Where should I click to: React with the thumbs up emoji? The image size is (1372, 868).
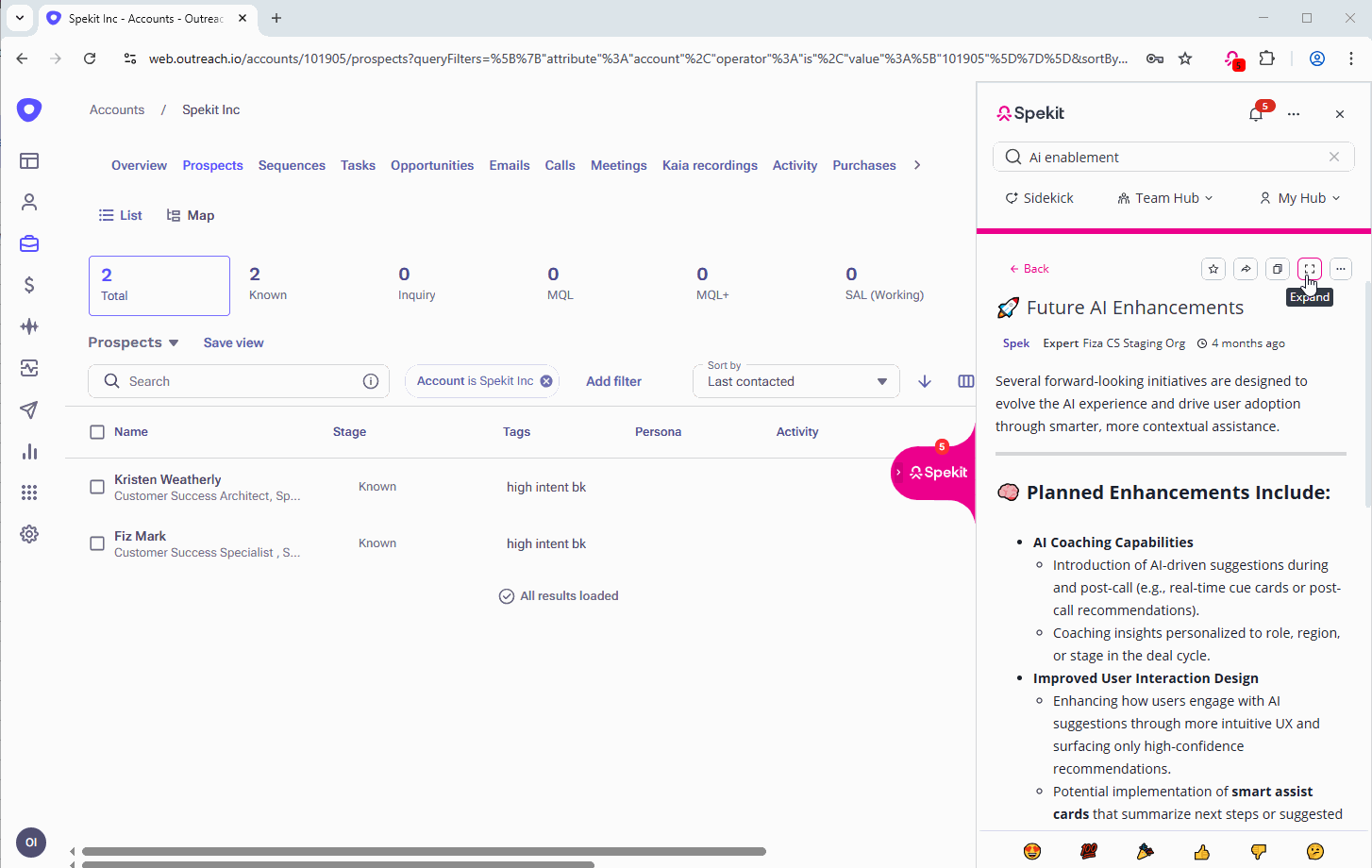click(1201, 852)
